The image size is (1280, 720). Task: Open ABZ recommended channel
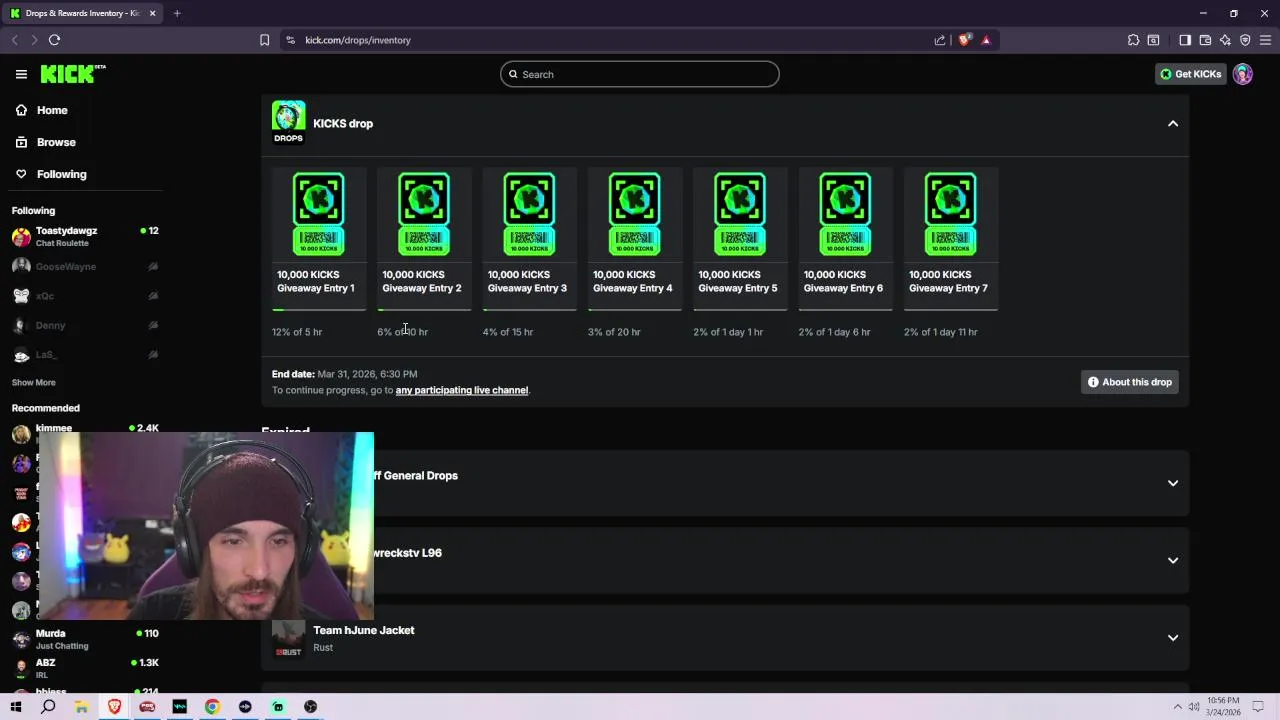pyautogui.click(x=85, y=668)
